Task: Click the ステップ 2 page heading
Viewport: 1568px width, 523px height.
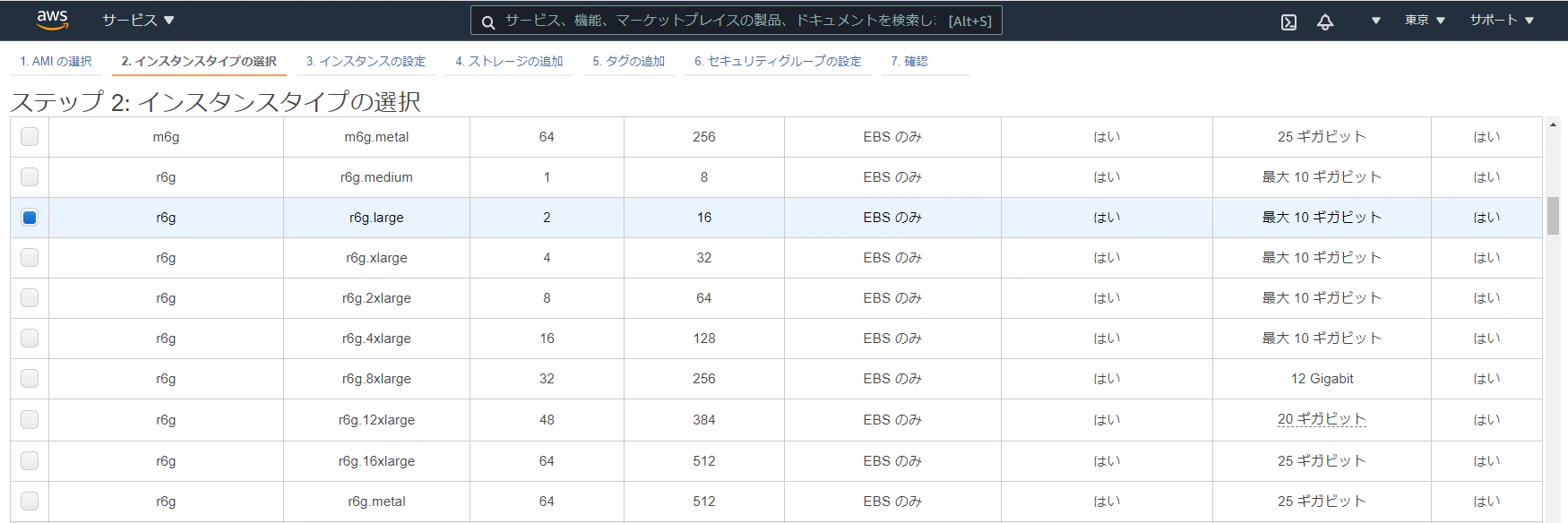Action: [x=215, y=101]
